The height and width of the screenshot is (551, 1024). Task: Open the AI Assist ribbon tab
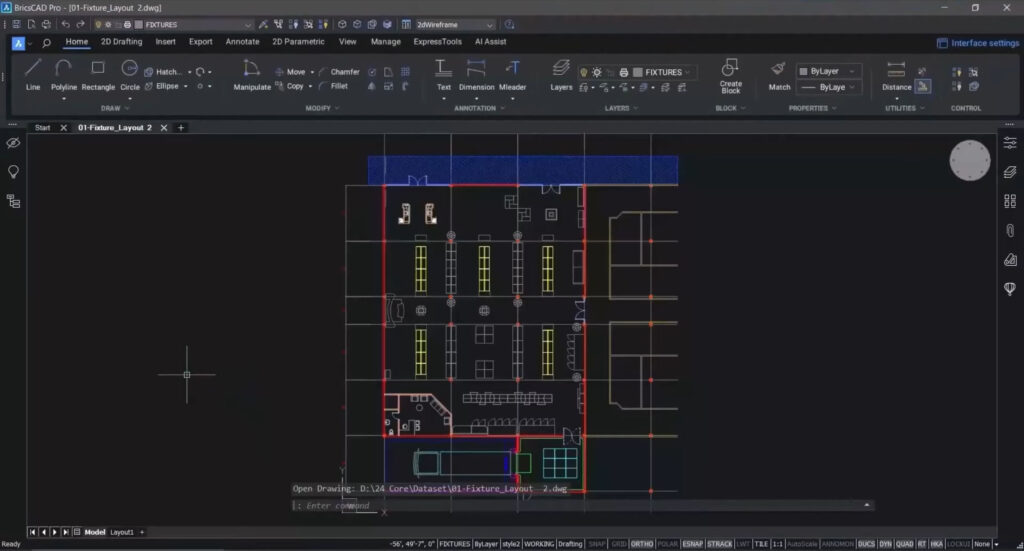[490, 42]
